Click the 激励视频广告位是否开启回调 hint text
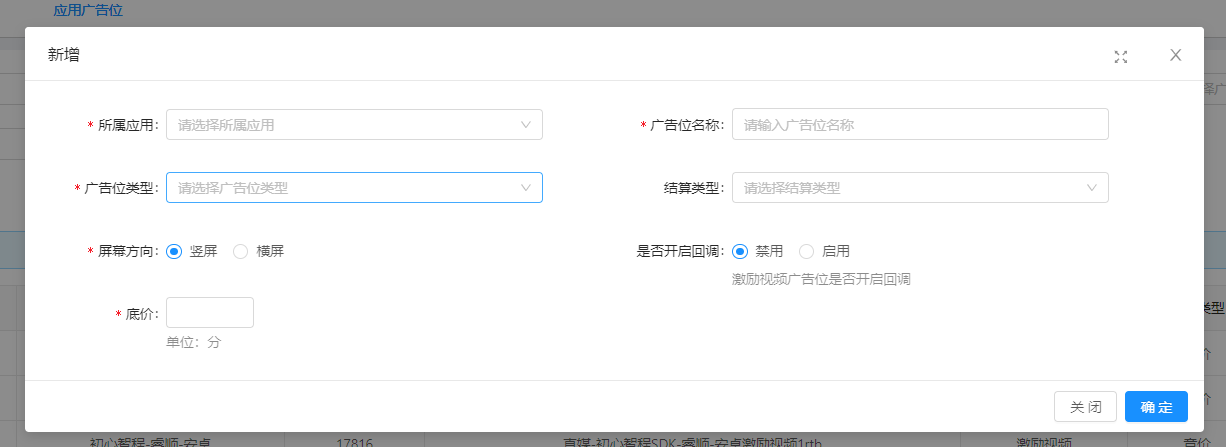1226x447 pixels. [x=821, y=279]
